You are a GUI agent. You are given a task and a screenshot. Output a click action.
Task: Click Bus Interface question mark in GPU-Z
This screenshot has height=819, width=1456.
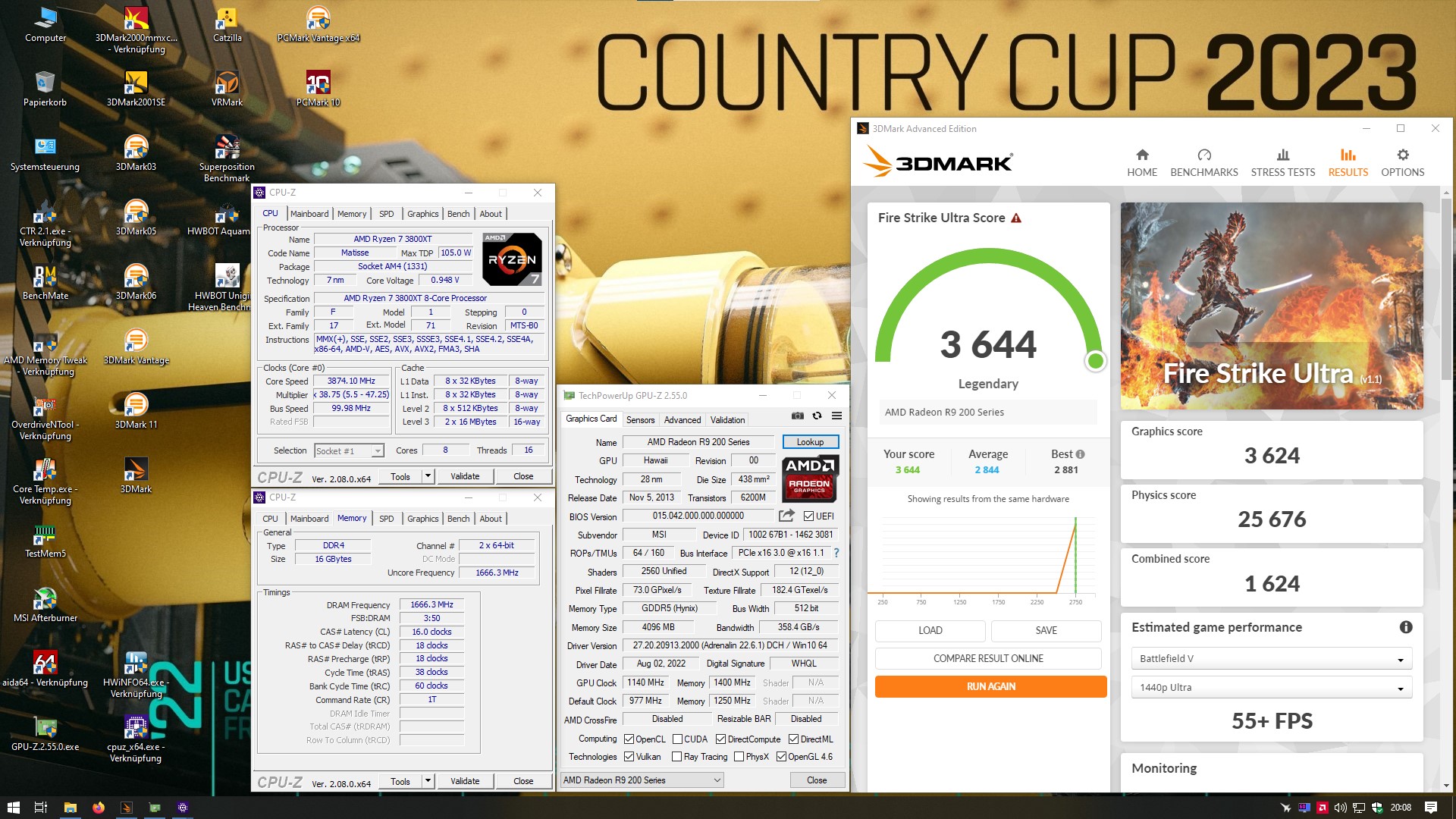[x=836, y=553]
